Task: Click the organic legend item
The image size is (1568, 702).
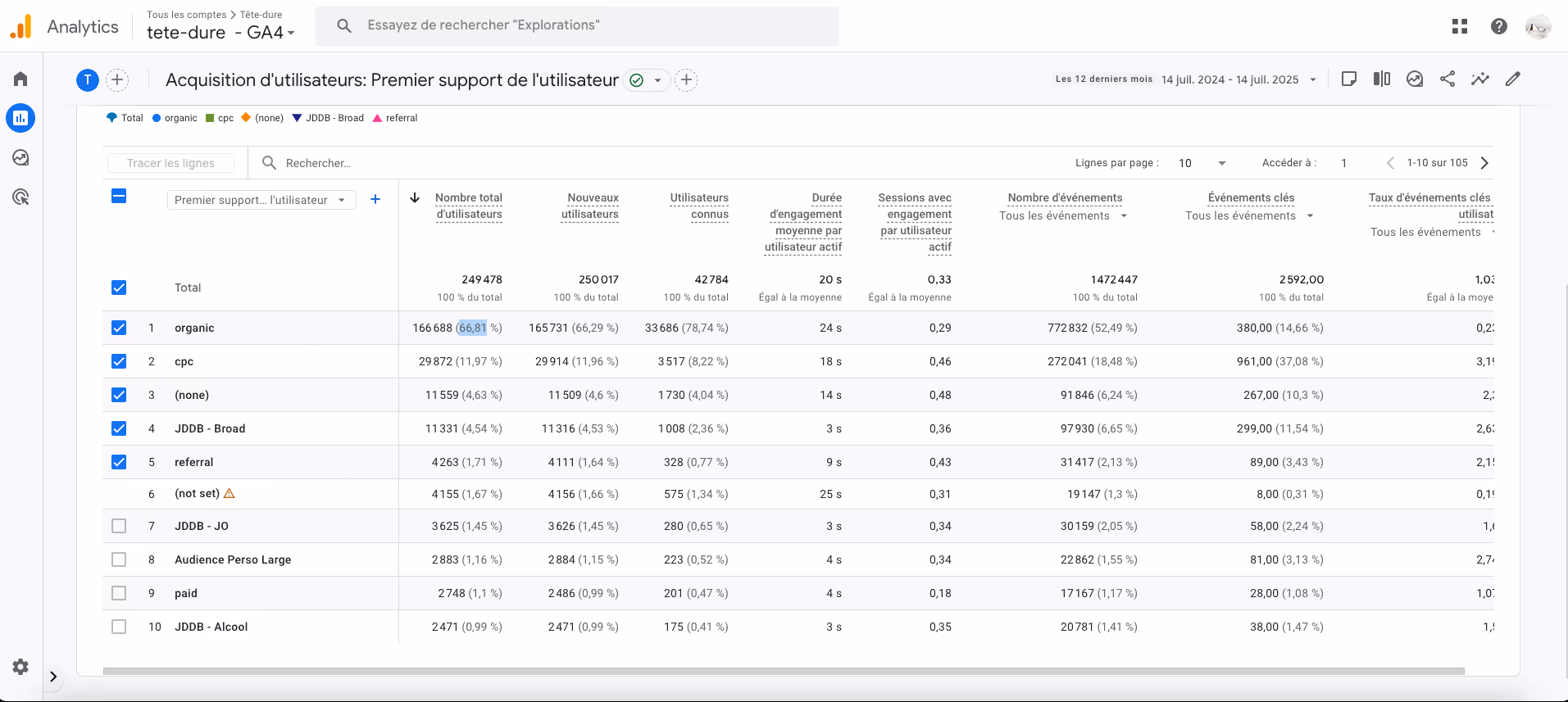Action: pos(175,118)
